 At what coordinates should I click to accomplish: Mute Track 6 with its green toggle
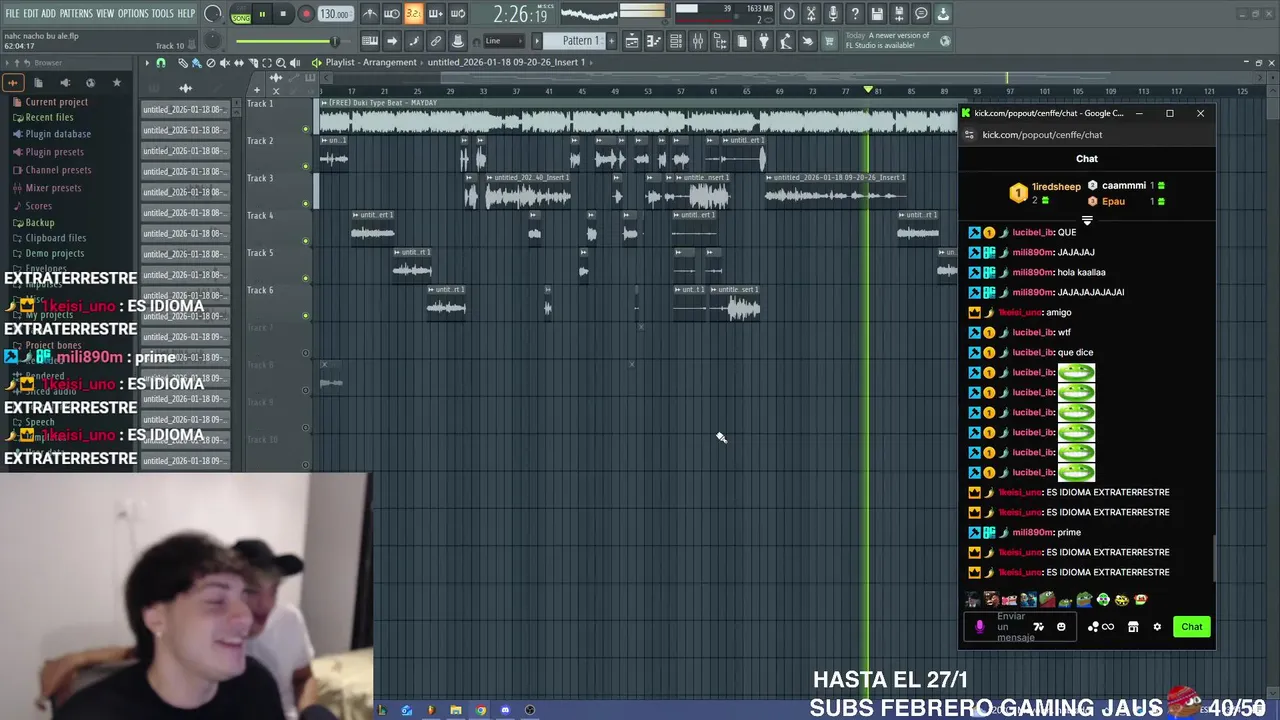coord(306,316)
